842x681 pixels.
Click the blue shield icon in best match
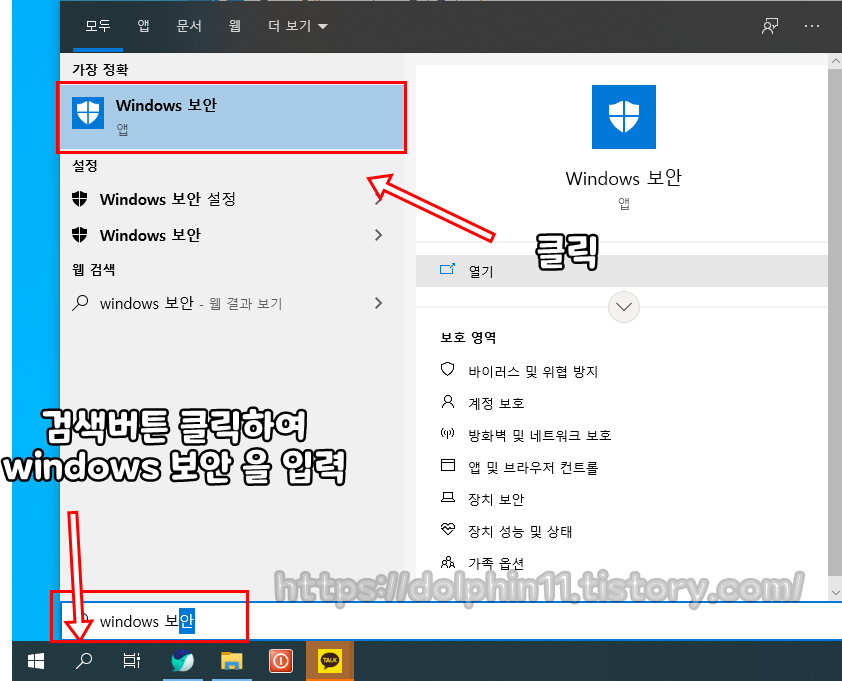[x=88, y=113]
